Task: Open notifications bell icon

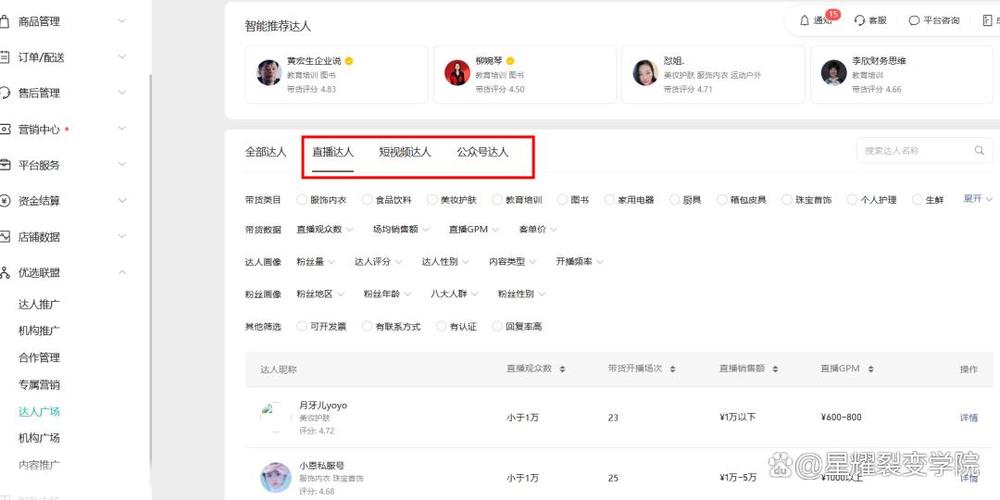Action: pos(804,20)
